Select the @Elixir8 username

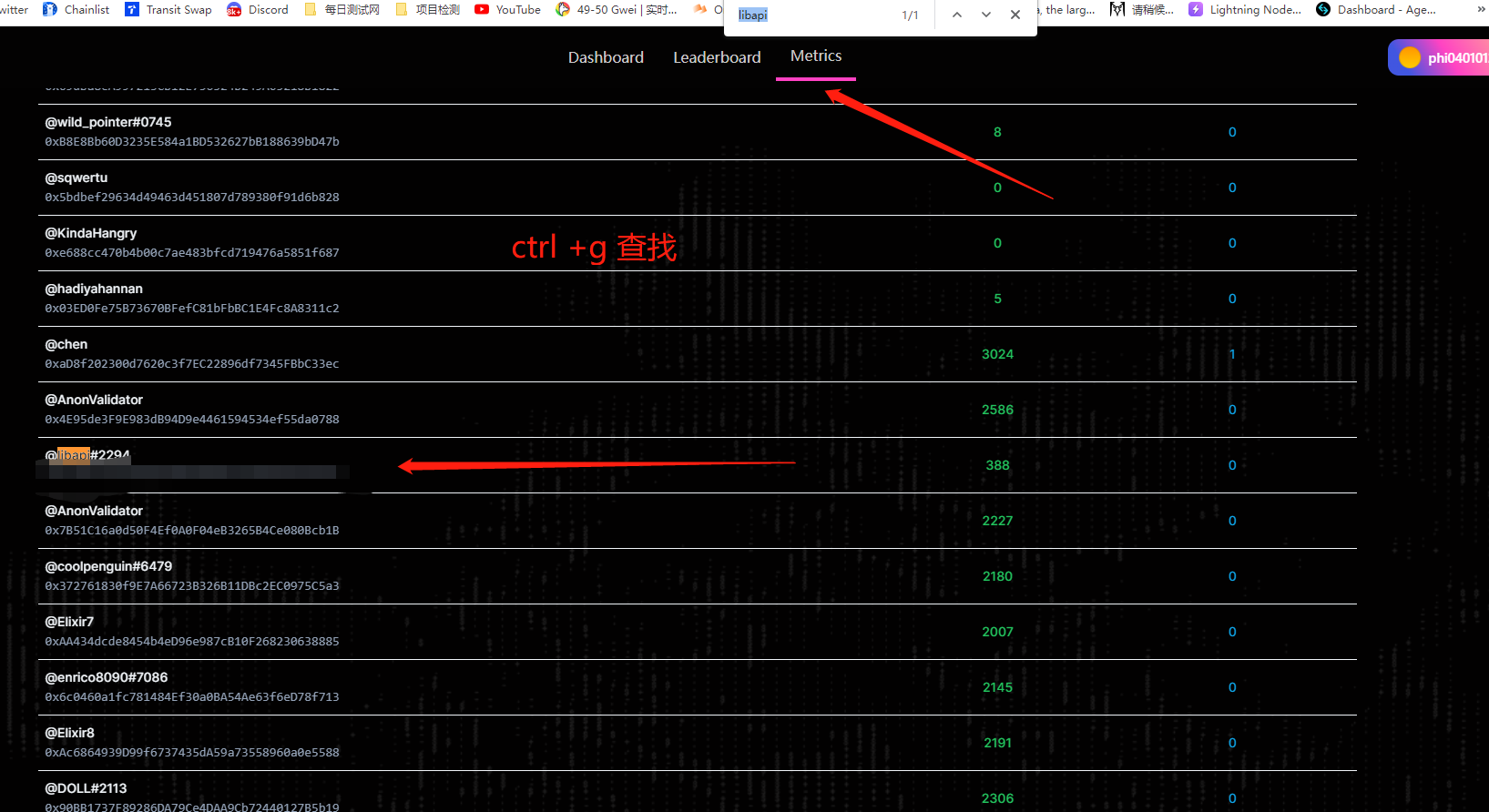pos(70,733)
